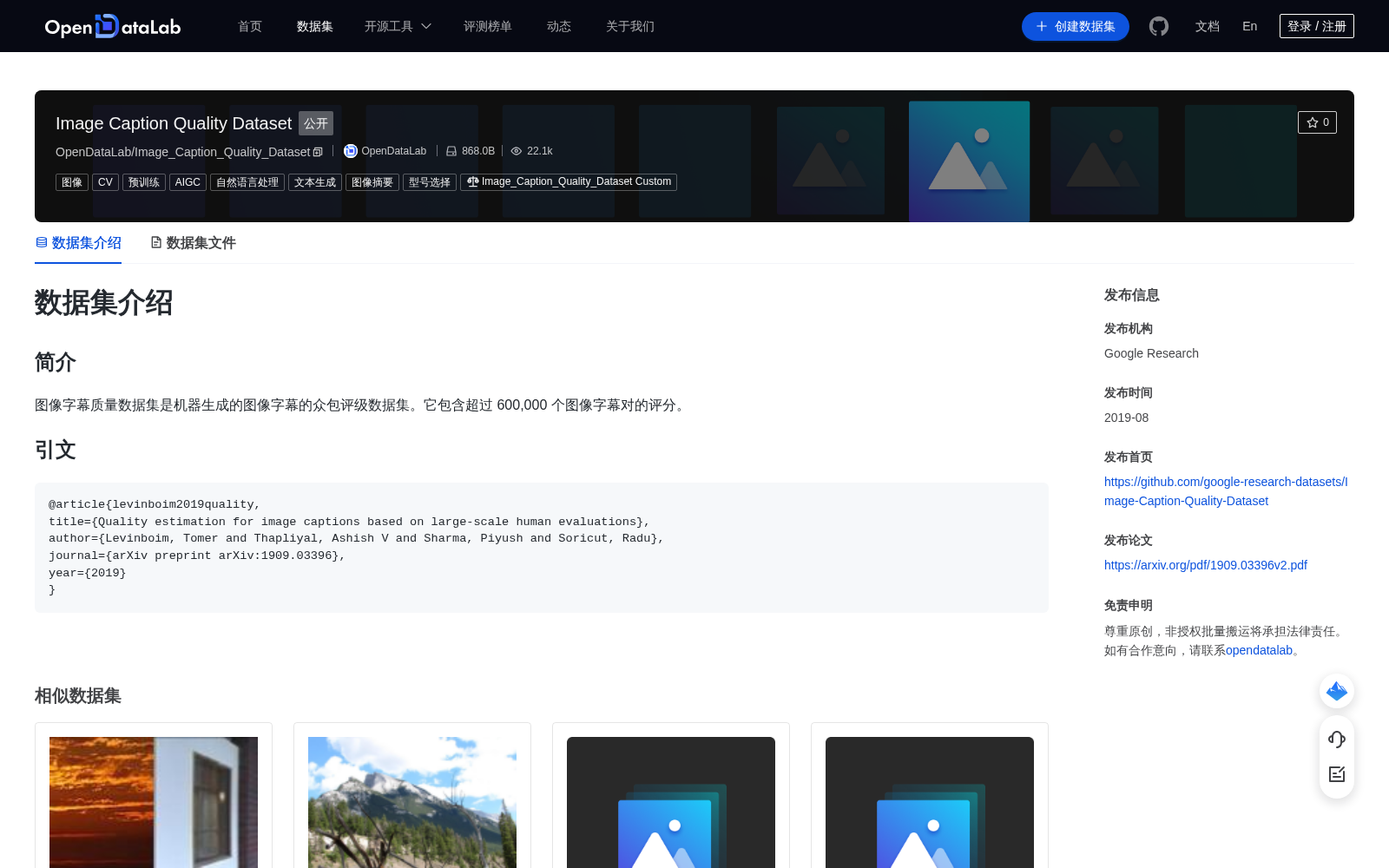Viewport: 1389px width, 868px height.
Task: Click the 免责申明 heading
Action: 1129,606
